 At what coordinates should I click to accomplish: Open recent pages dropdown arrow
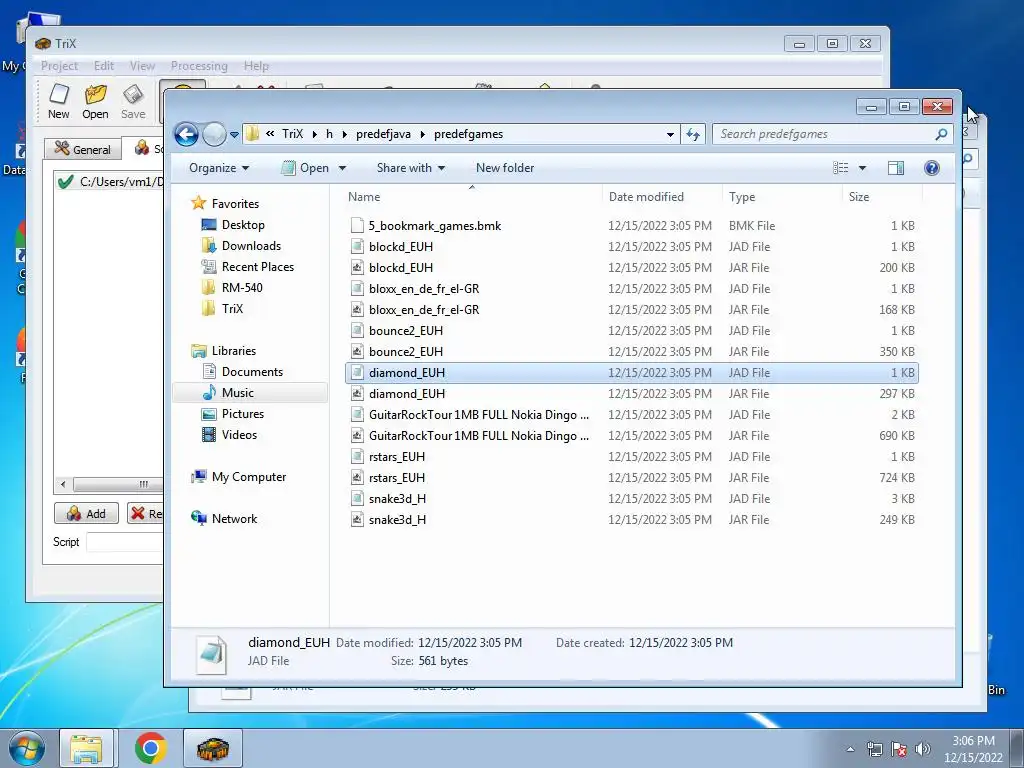coord(234,135)
